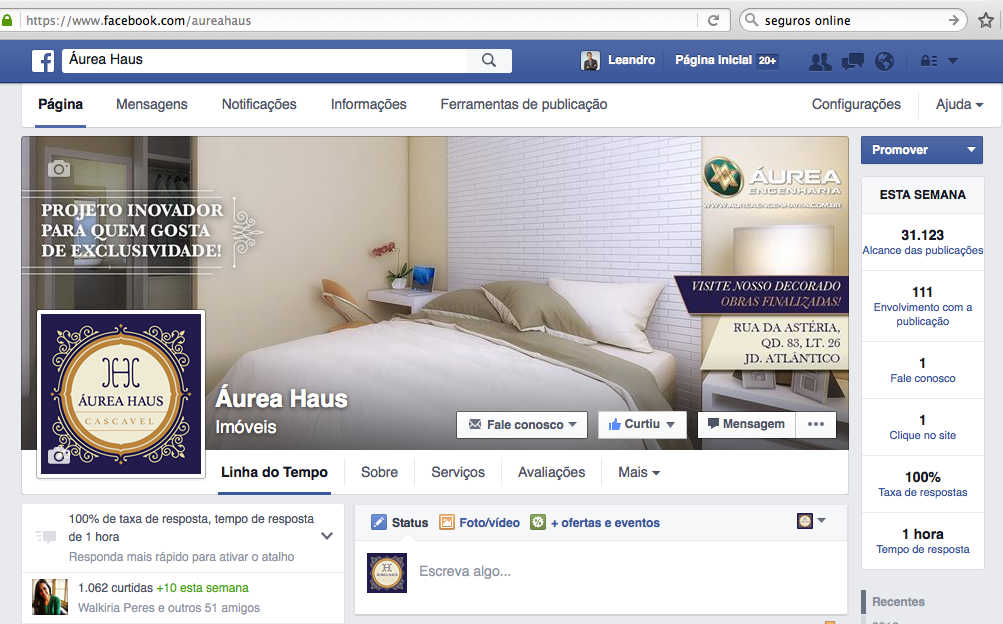Image resolution: width=1003 pixels, height=624 pixels.
Task: Click composer Áurea Haus avatar thumbnail
Action: [387, 572]
